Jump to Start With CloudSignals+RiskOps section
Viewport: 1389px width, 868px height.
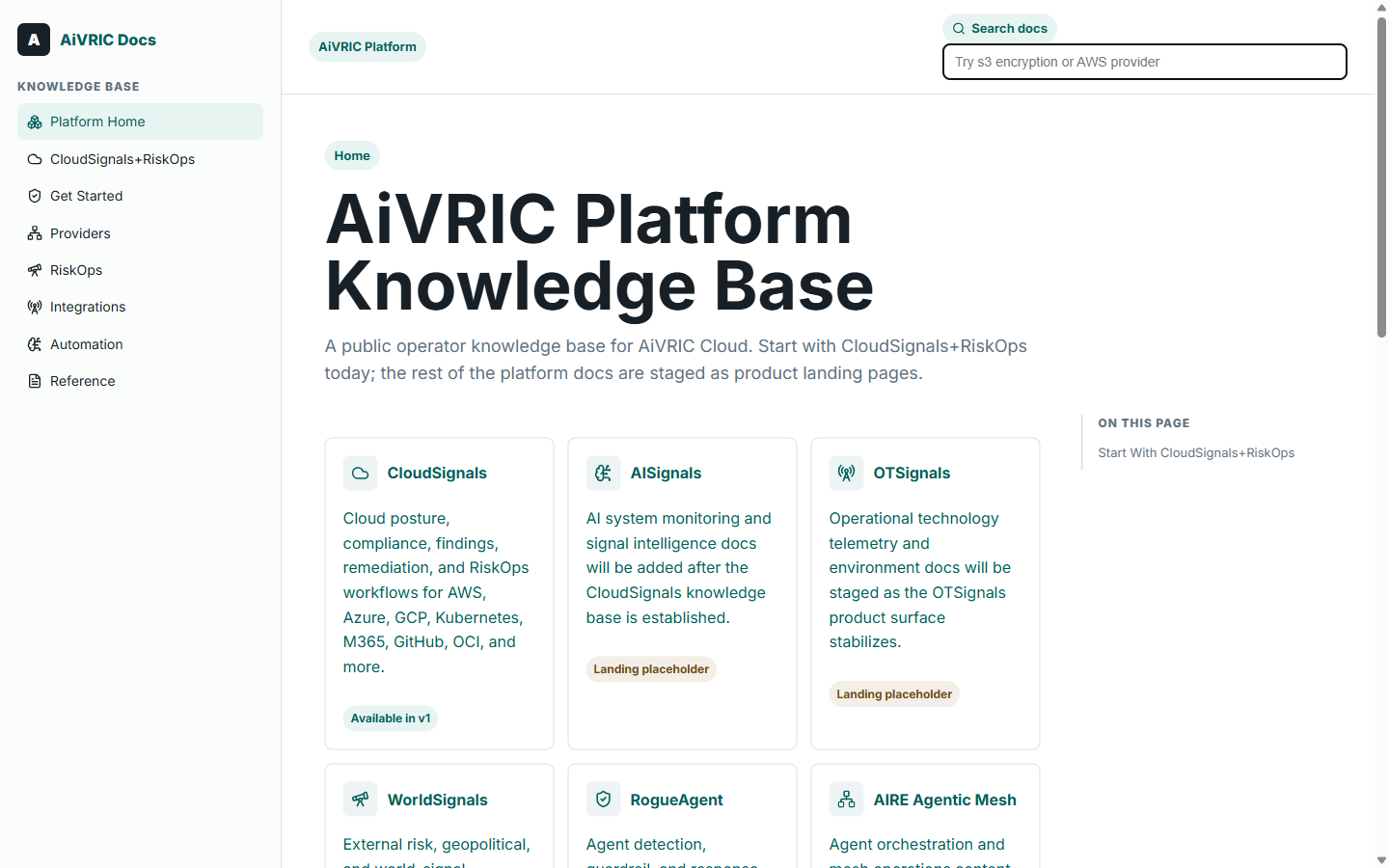[1196, 453]
